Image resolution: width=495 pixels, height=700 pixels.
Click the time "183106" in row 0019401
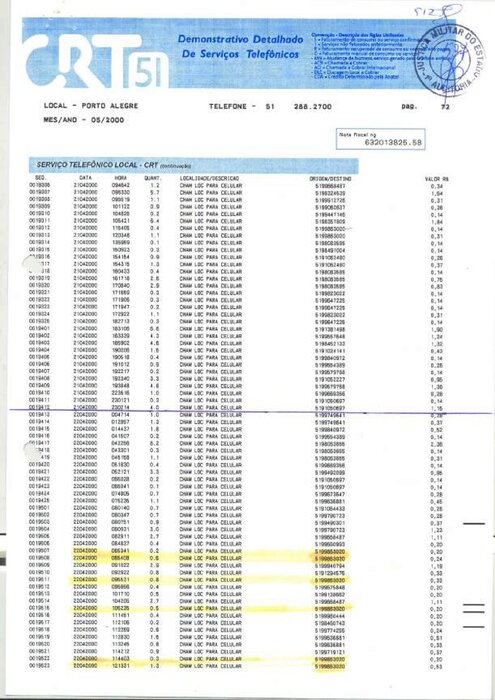pyautogui.click(x=121, y=329)
